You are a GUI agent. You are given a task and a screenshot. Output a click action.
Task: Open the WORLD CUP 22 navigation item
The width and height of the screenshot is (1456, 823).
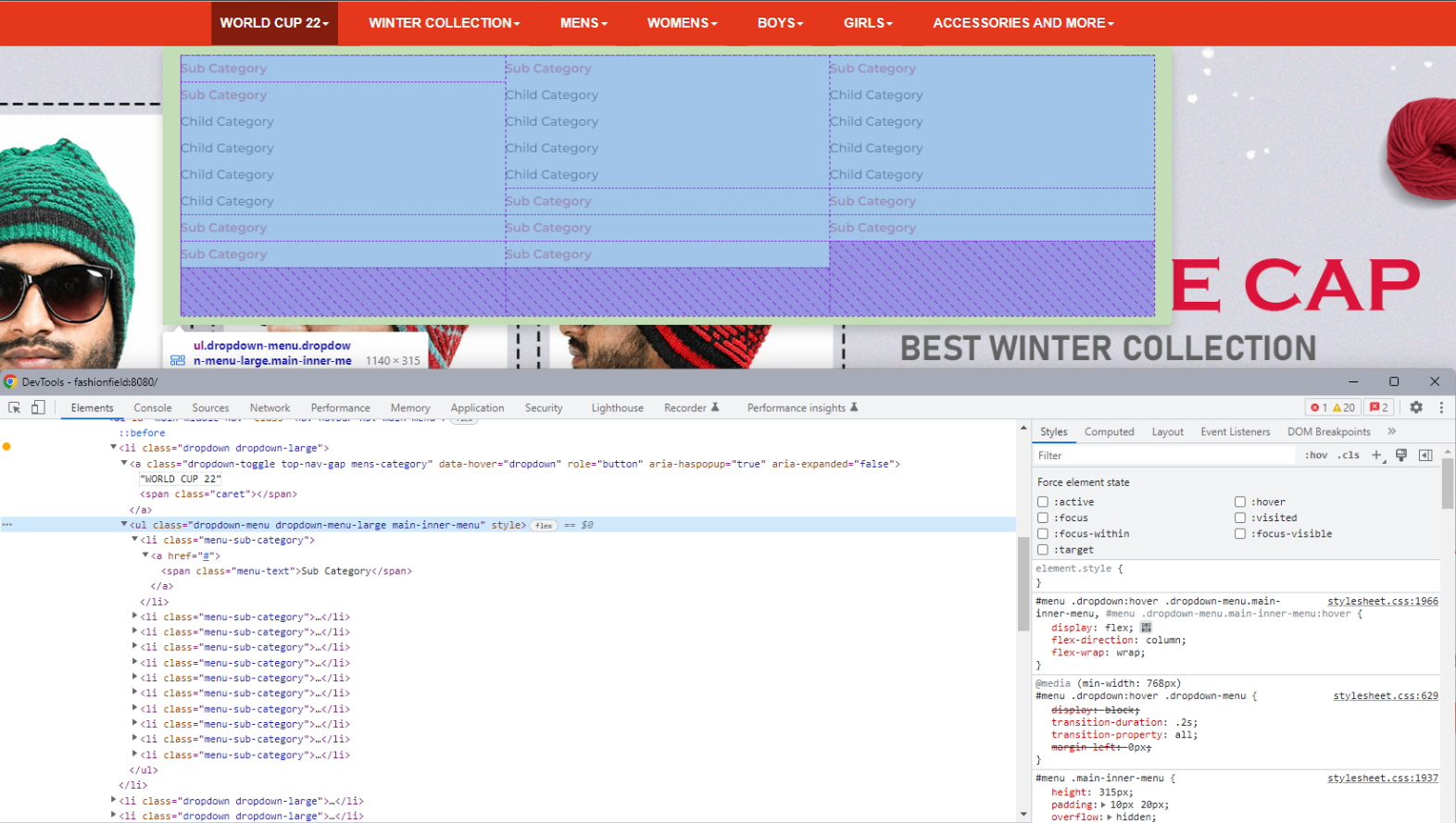[x=274, y=22]
